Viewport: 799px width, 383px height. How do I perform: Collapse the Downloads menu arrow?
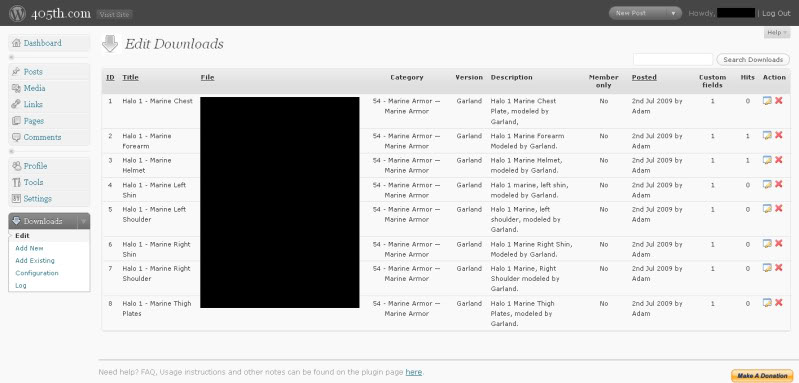(x=83, y=221)
